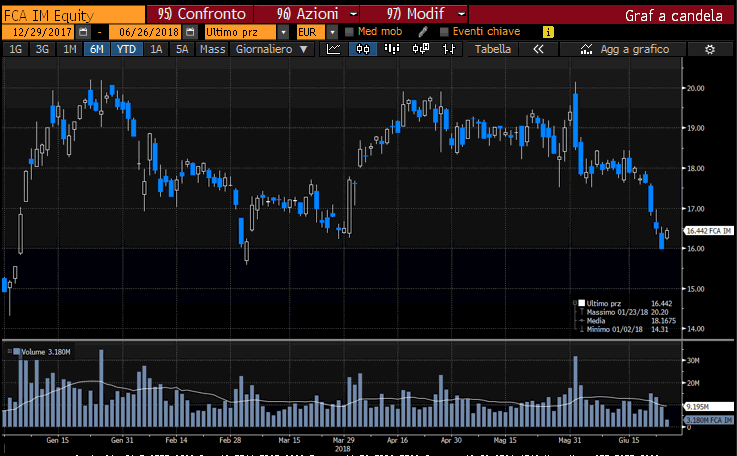Open the start date calendar picker
This screenshot has height=456, width=737.
tap(83, 32)
